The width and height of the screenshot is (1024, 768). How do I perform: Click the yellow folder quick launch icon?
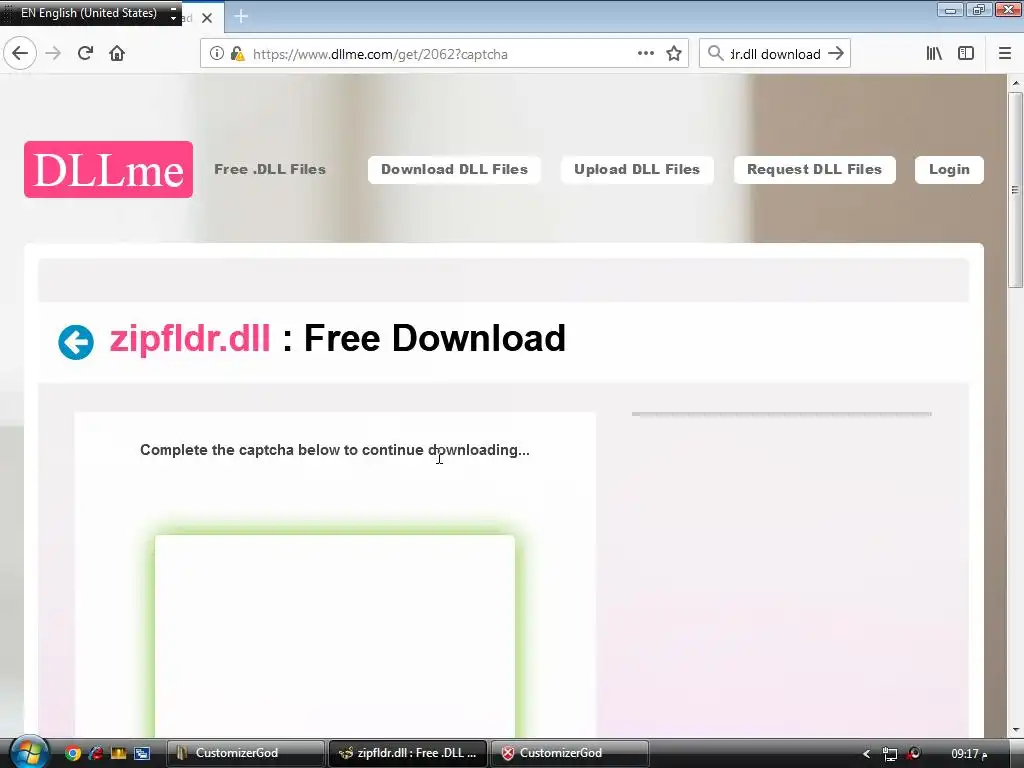(x=118, y=753)
